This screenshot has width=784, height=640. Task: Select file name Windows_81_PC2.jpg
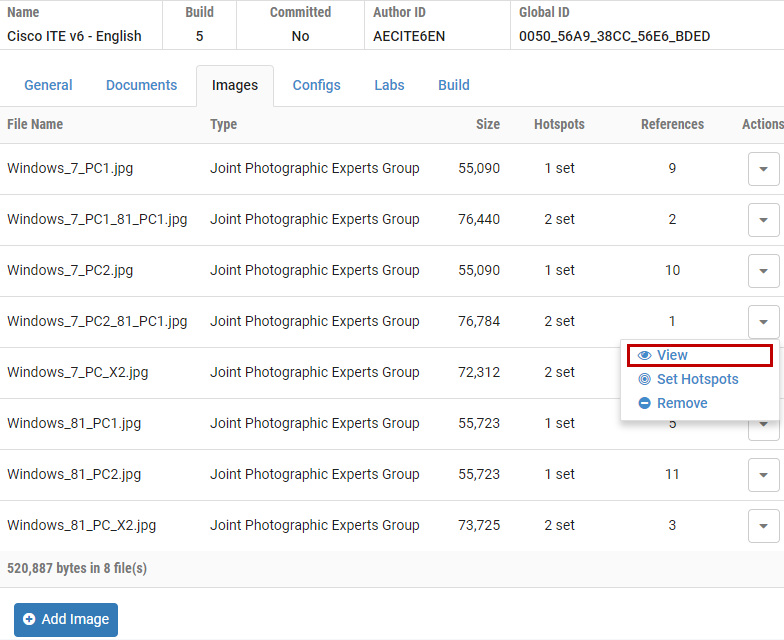point(74,474)
